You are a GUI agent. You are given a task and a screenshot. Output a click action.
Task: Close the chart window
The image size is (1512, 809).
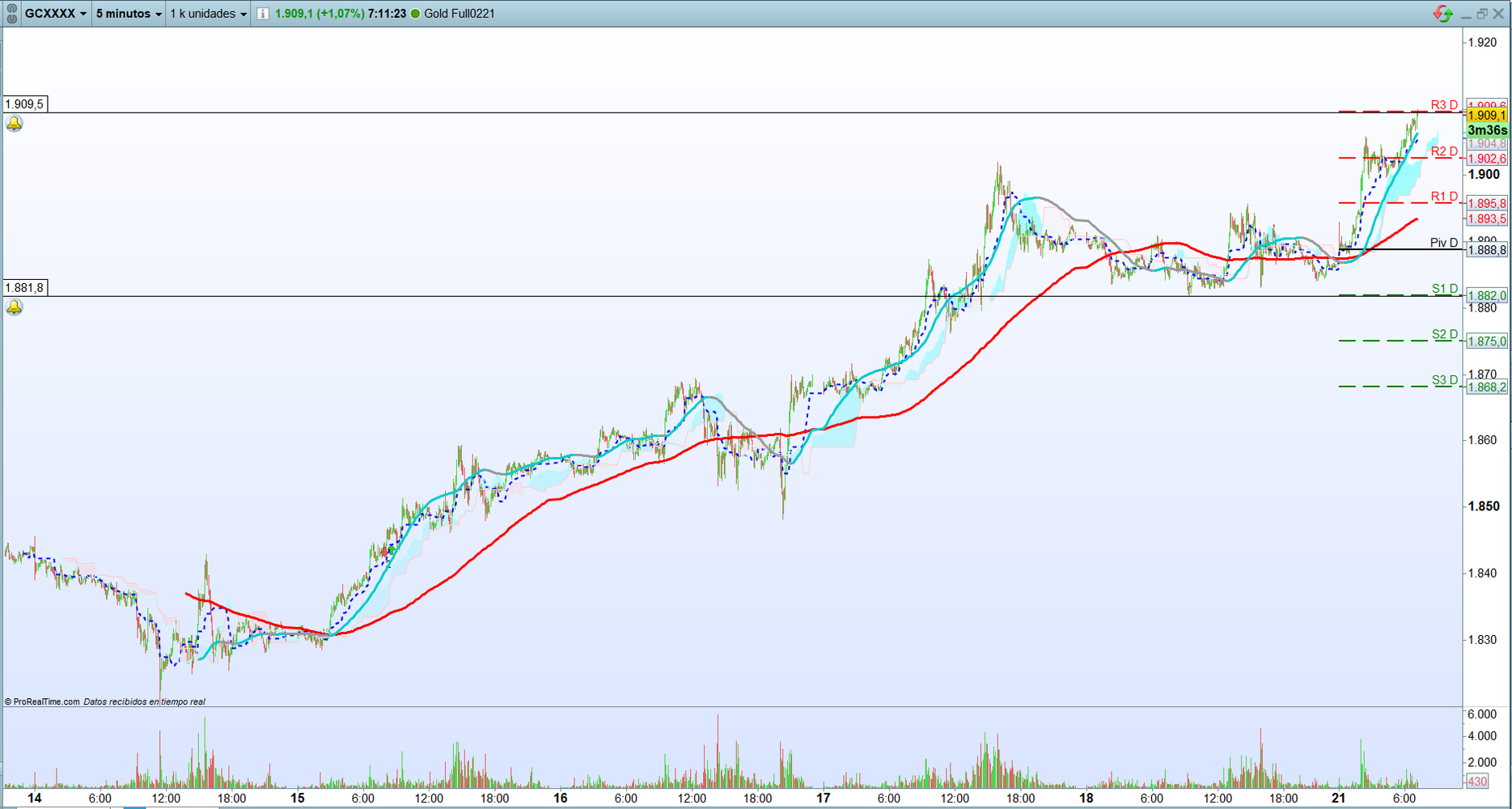point(1498,14)
